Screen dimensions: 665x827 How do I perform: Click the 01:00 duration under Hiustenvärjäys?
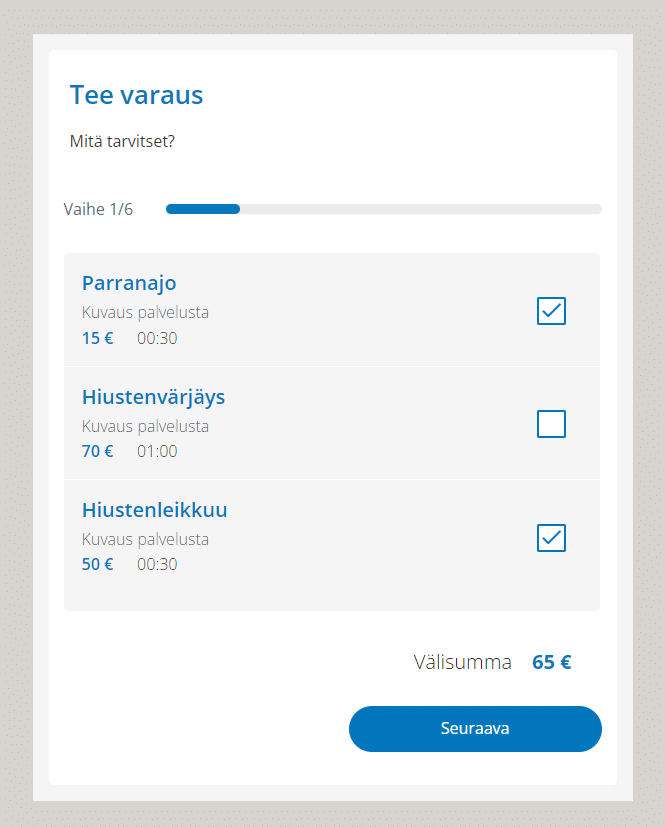[156, 451]
